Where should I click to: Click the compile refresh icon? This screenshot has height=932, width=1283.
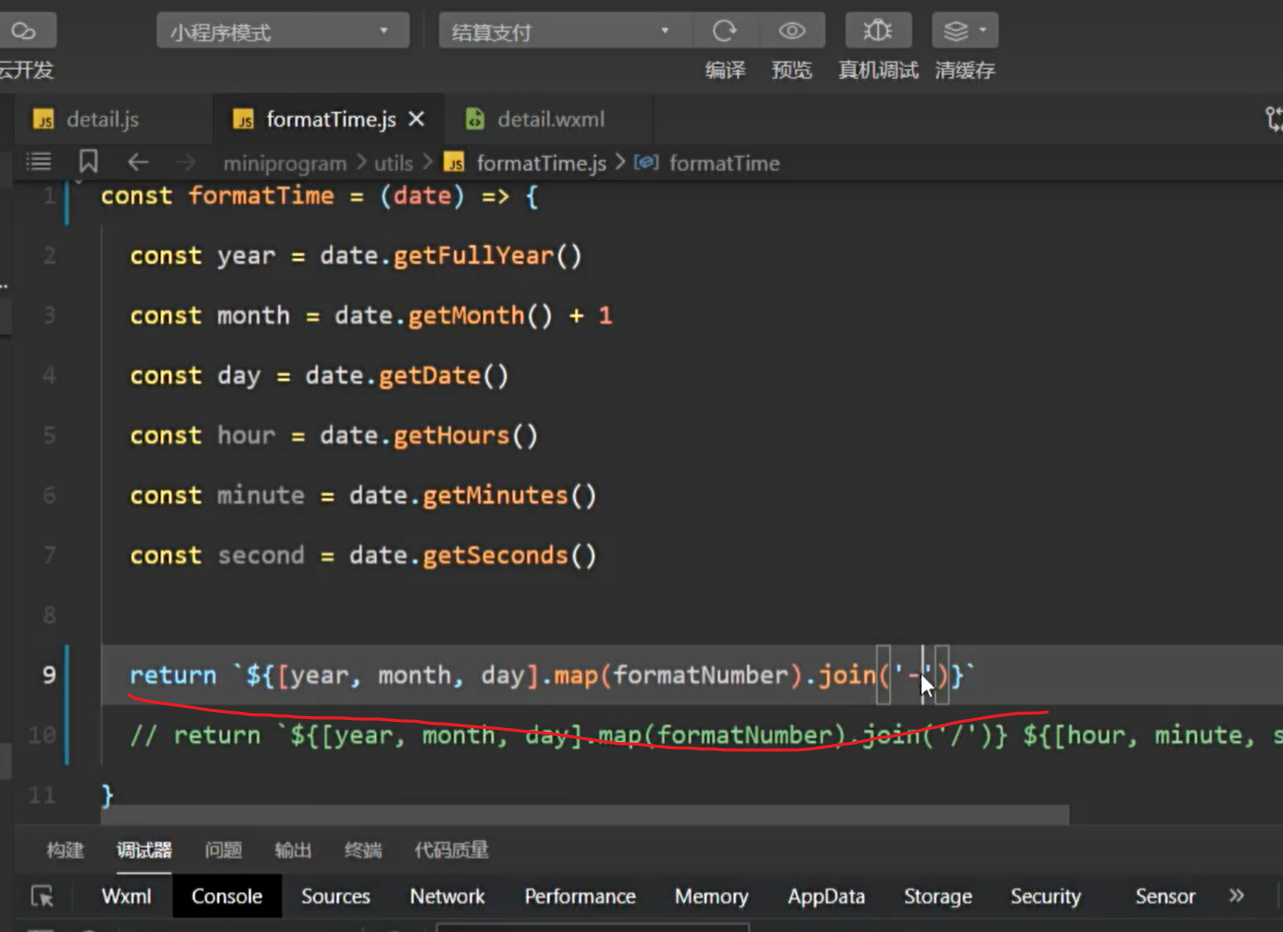[x=725, y=31]
